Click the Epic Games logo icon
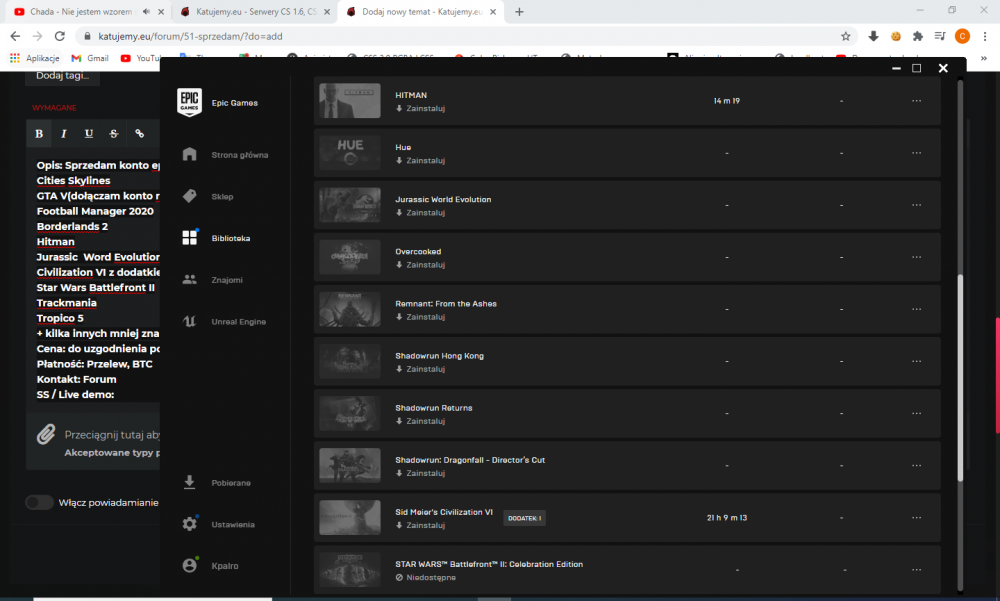Screen dimensions: 1000x601 coord(189,102)
